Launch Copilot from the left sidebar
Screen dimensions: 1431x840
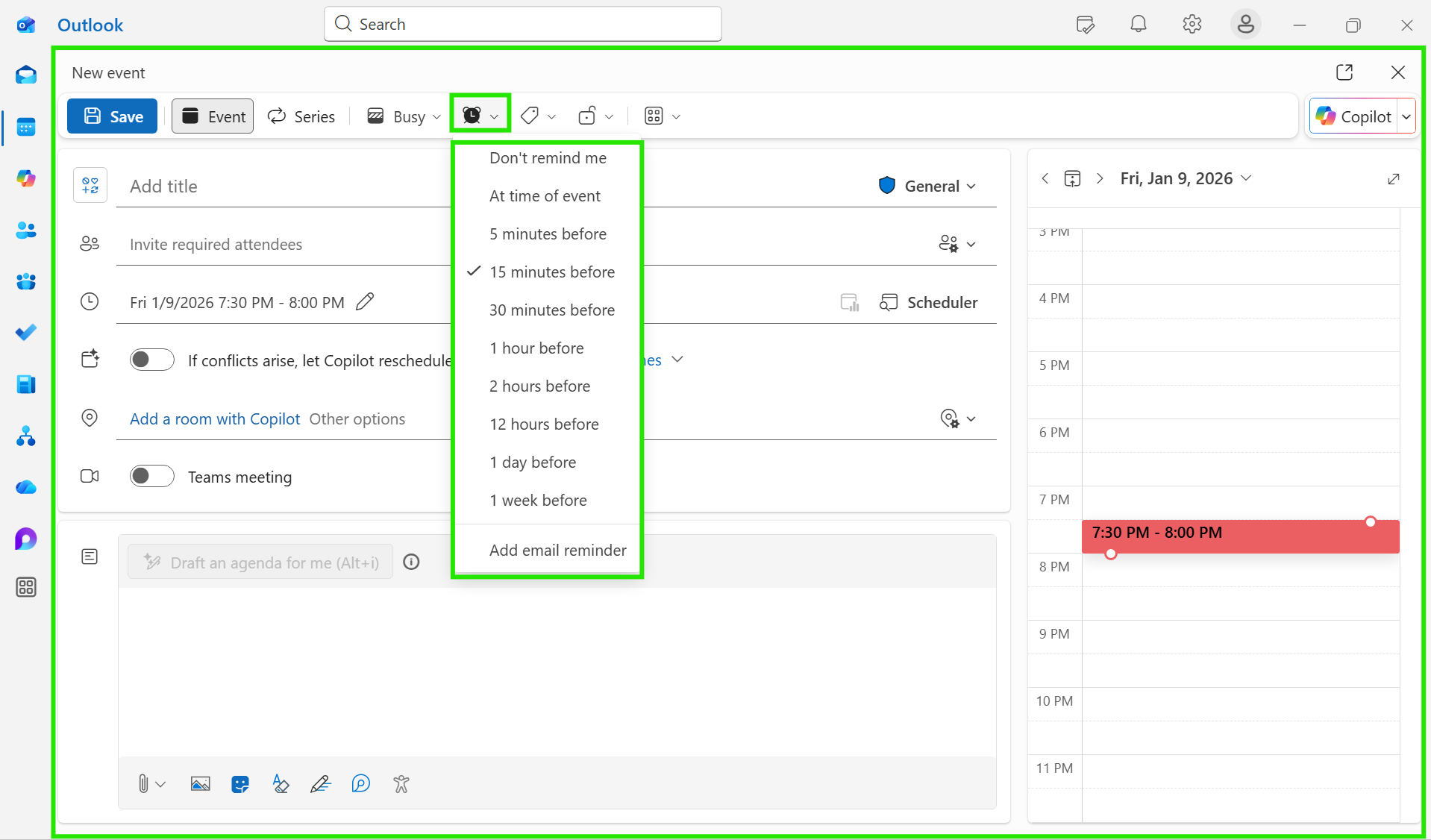pyautogui.click(x=26, y=178)
